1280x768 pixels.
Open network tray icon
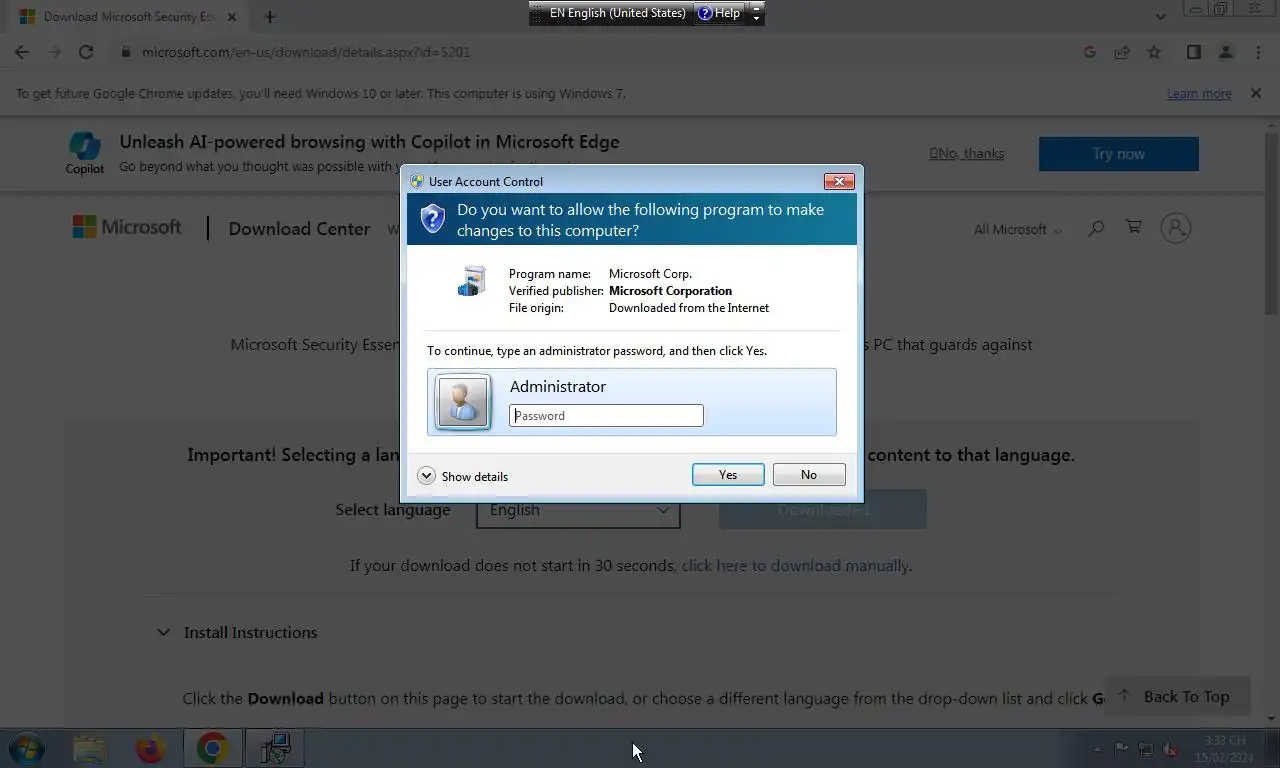click(x=1145, y=749)
